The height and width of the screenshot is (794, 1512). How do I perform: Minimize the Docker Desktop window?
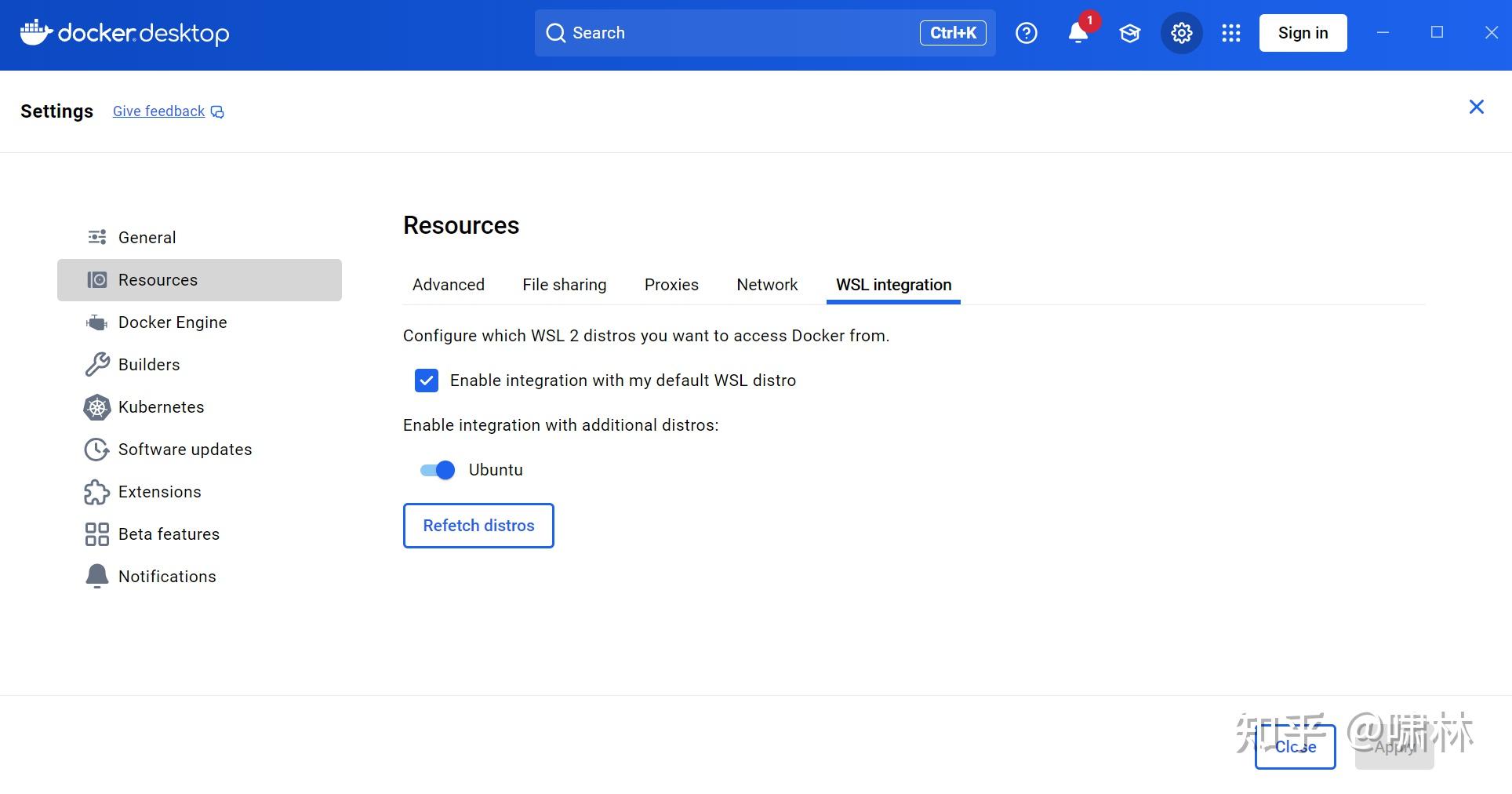coord(1383,32)
